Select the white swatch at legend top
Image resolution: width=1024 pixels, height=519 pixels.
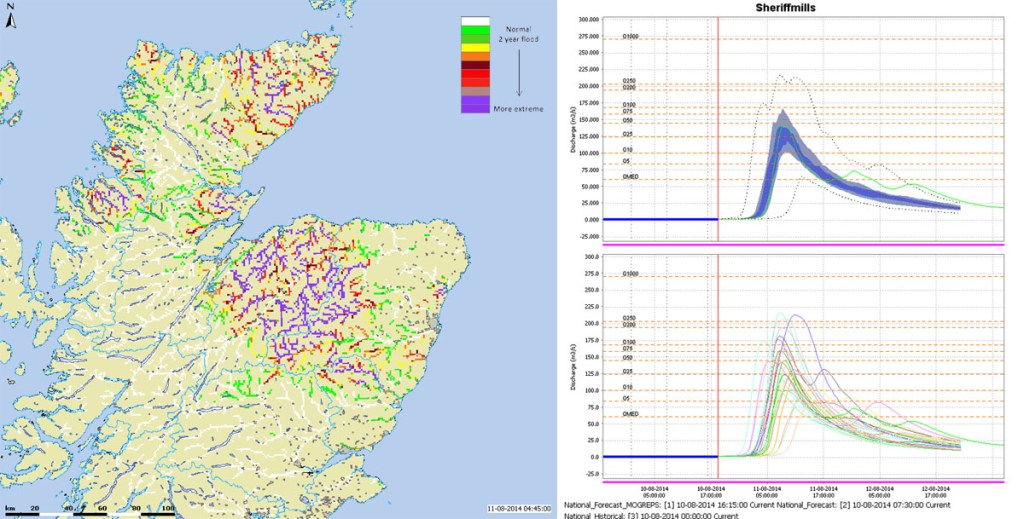tap(475, 22)
